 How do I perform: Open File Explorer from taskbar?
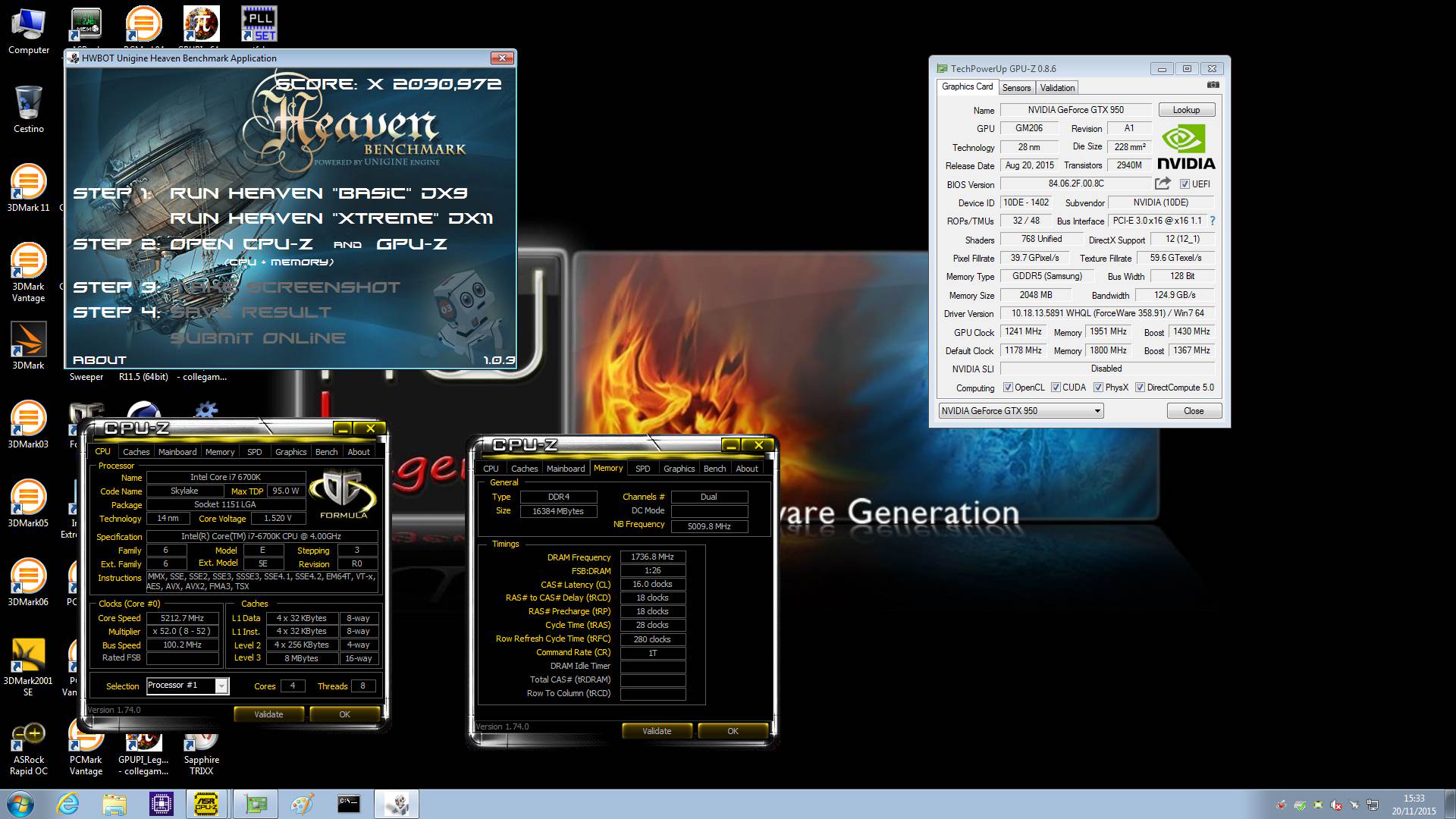[115, 804]
